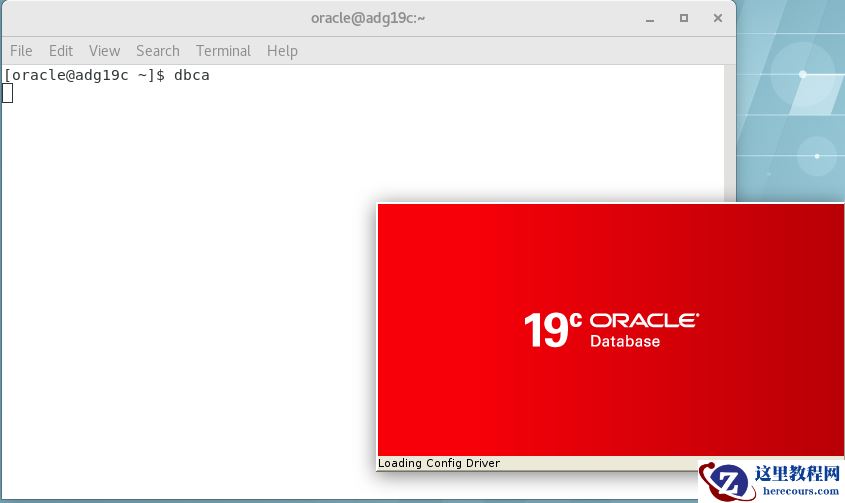Close the oracle@adg19c terminal window

pyautogui.click(x=717, y=18)
